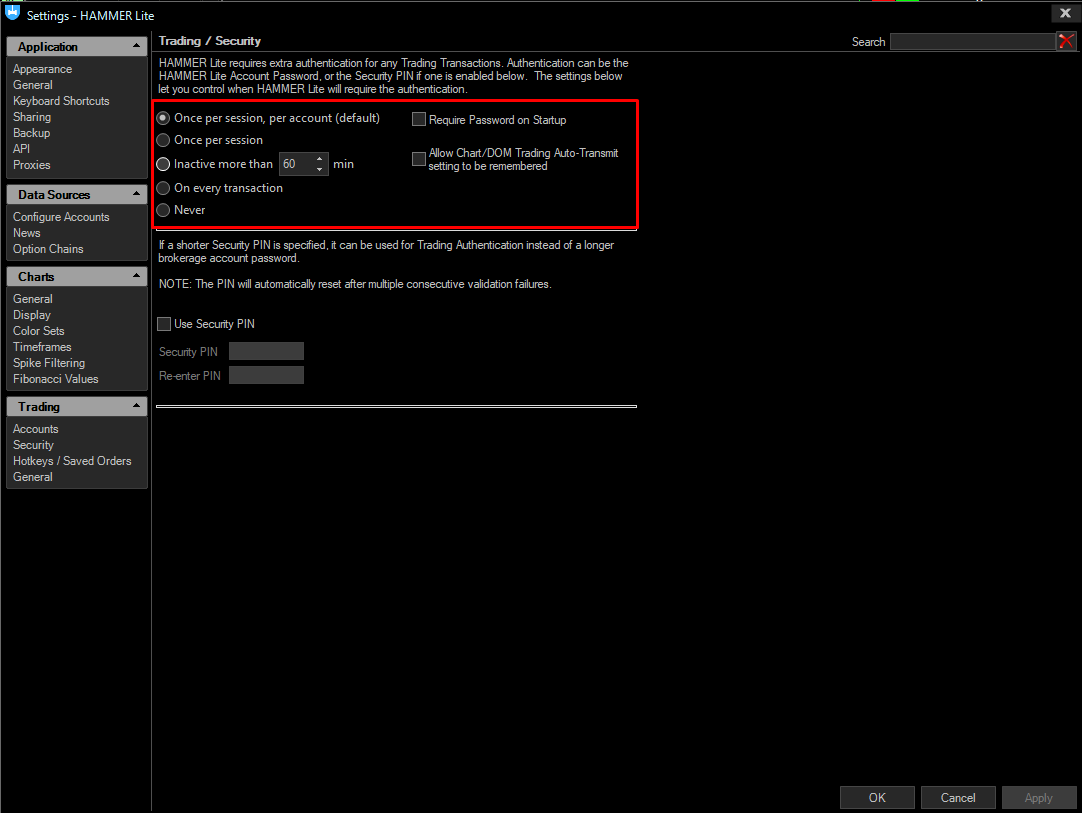The image size is (1082, 813).
Task: Click the Apply button
Action: [1039, 797]
